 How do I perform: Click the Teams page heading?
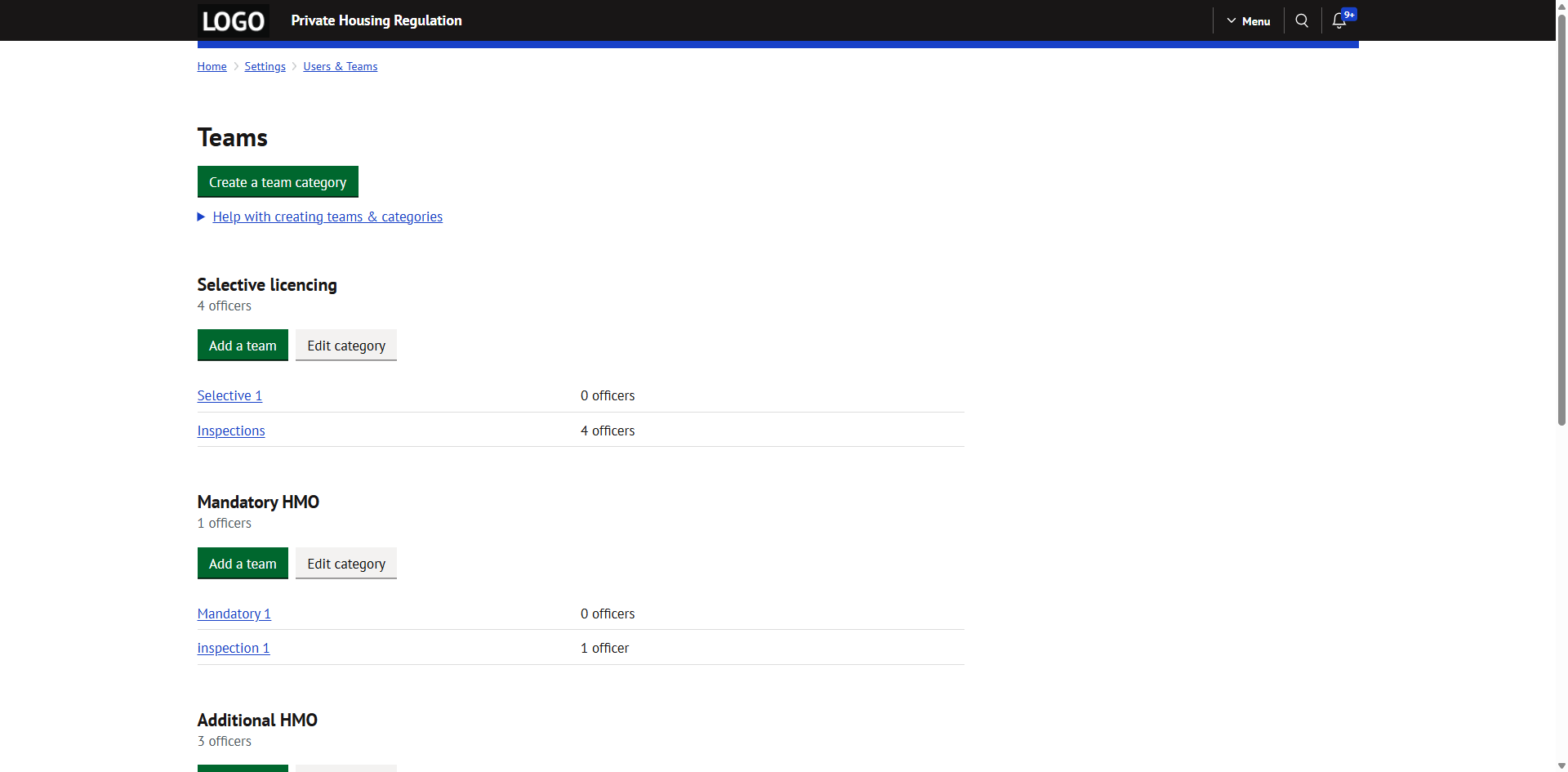[233, 137]
